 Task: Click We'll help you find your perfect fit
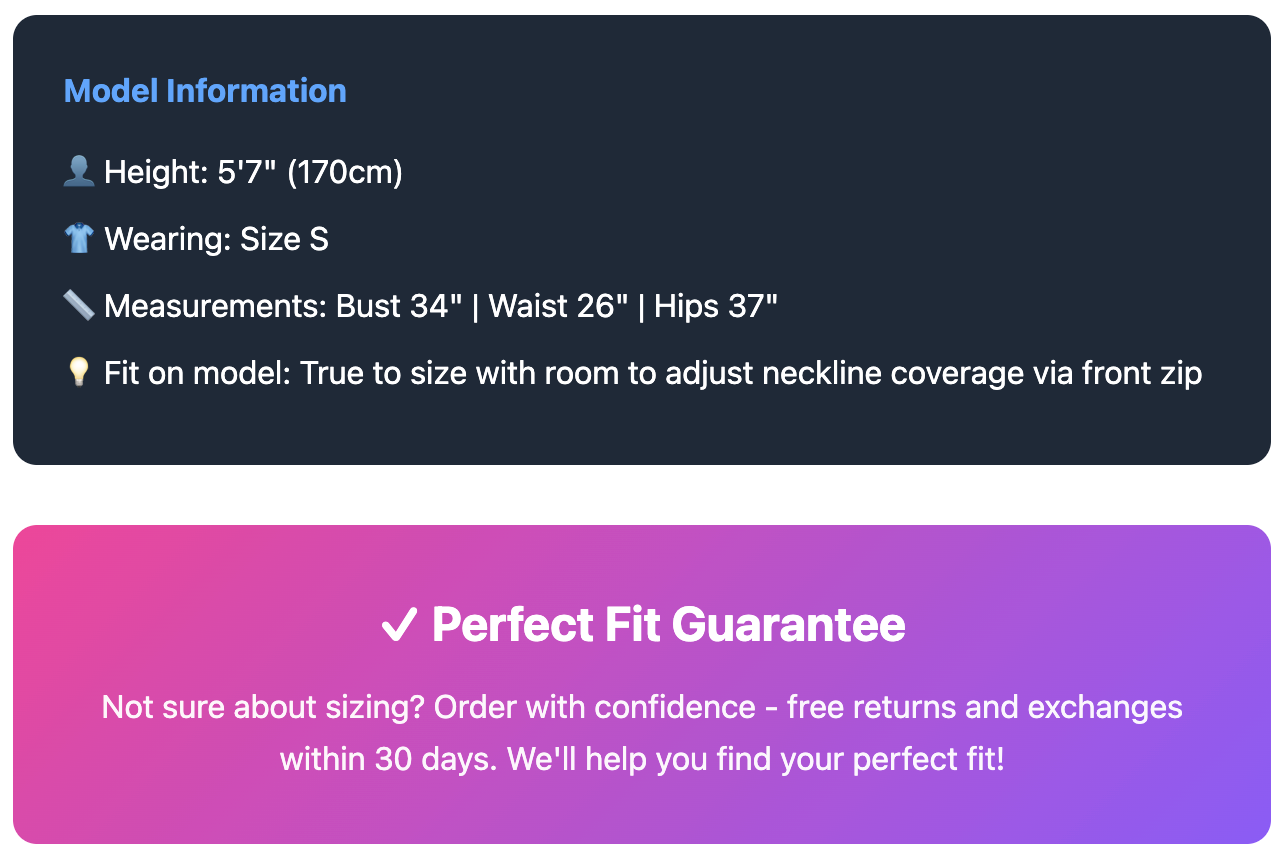[x=755, y=759]
